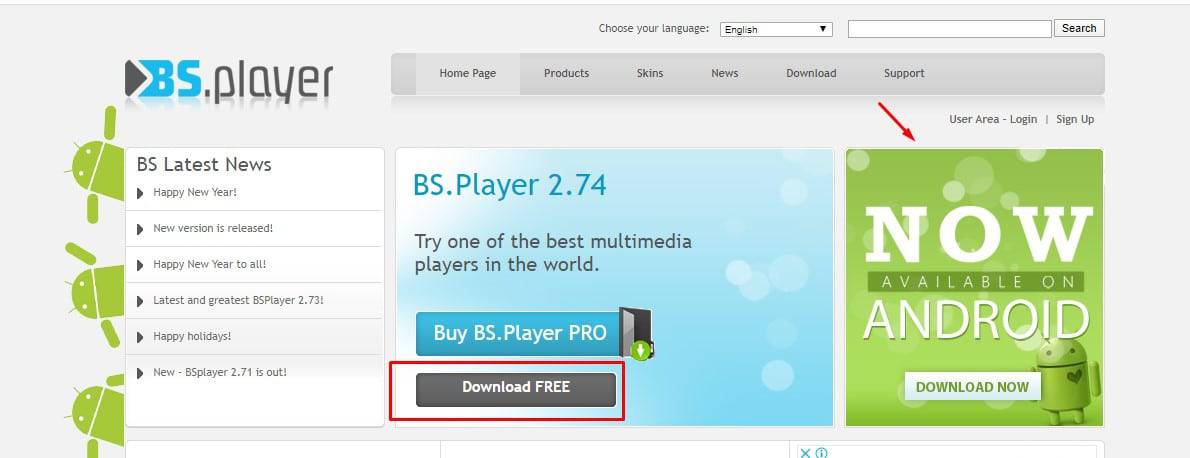The height and width of the screenshot is (458, 1190).
Task: Click the Download FREE button
Action: pyautogui.click(x=516, y=389)
